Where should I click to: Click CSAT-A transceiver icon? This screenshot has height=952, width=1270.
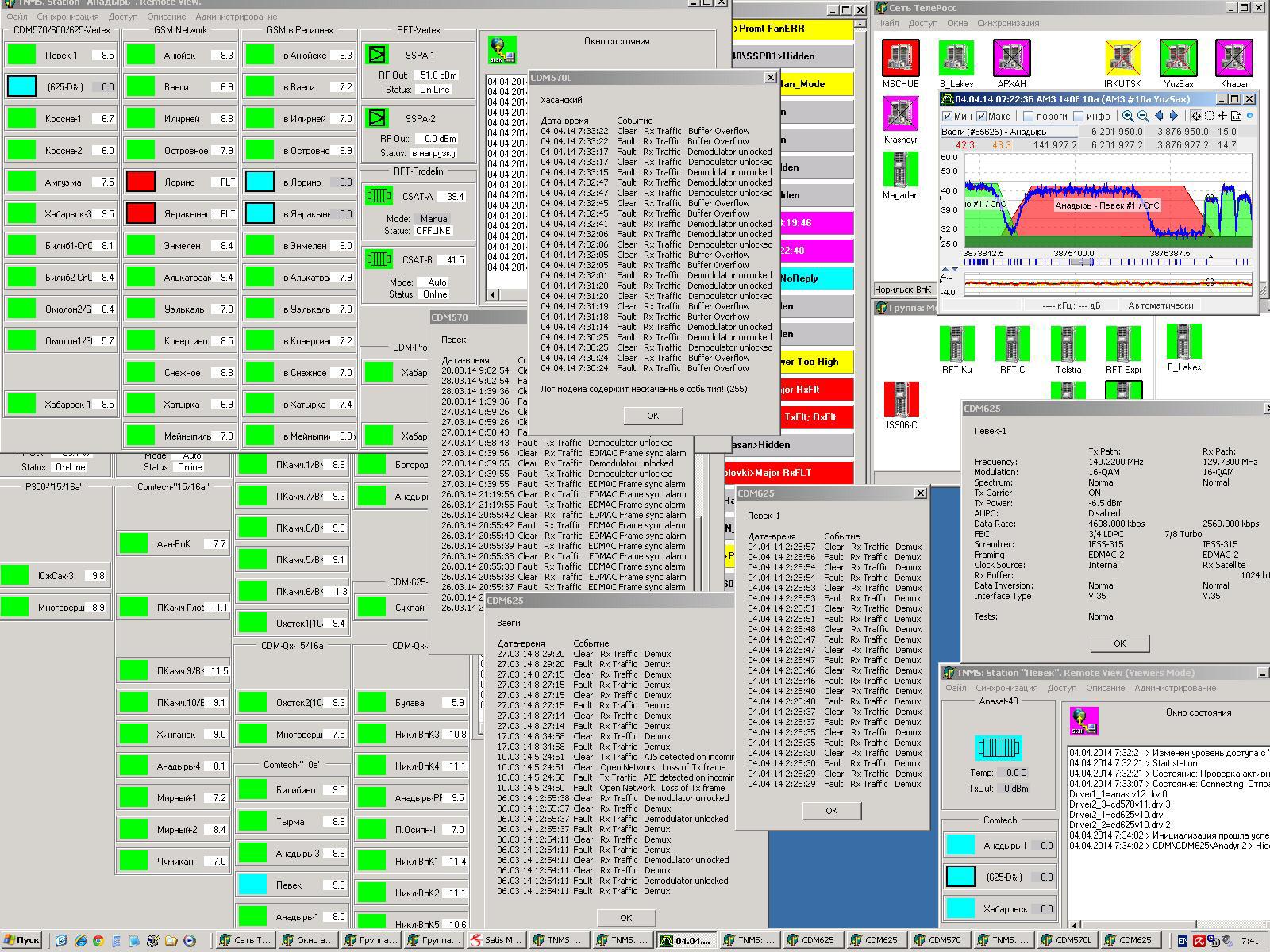[x=379, y=196]
